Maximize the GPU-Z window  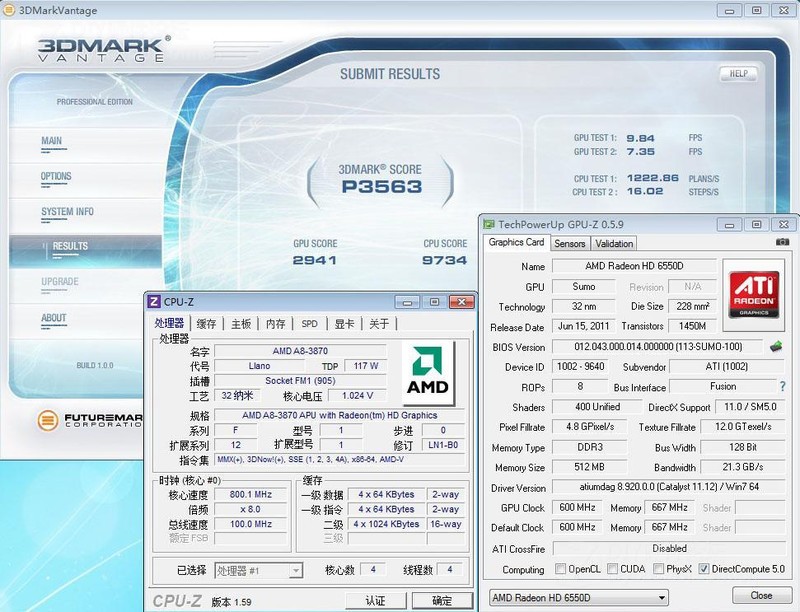click(x=757, y=224)
